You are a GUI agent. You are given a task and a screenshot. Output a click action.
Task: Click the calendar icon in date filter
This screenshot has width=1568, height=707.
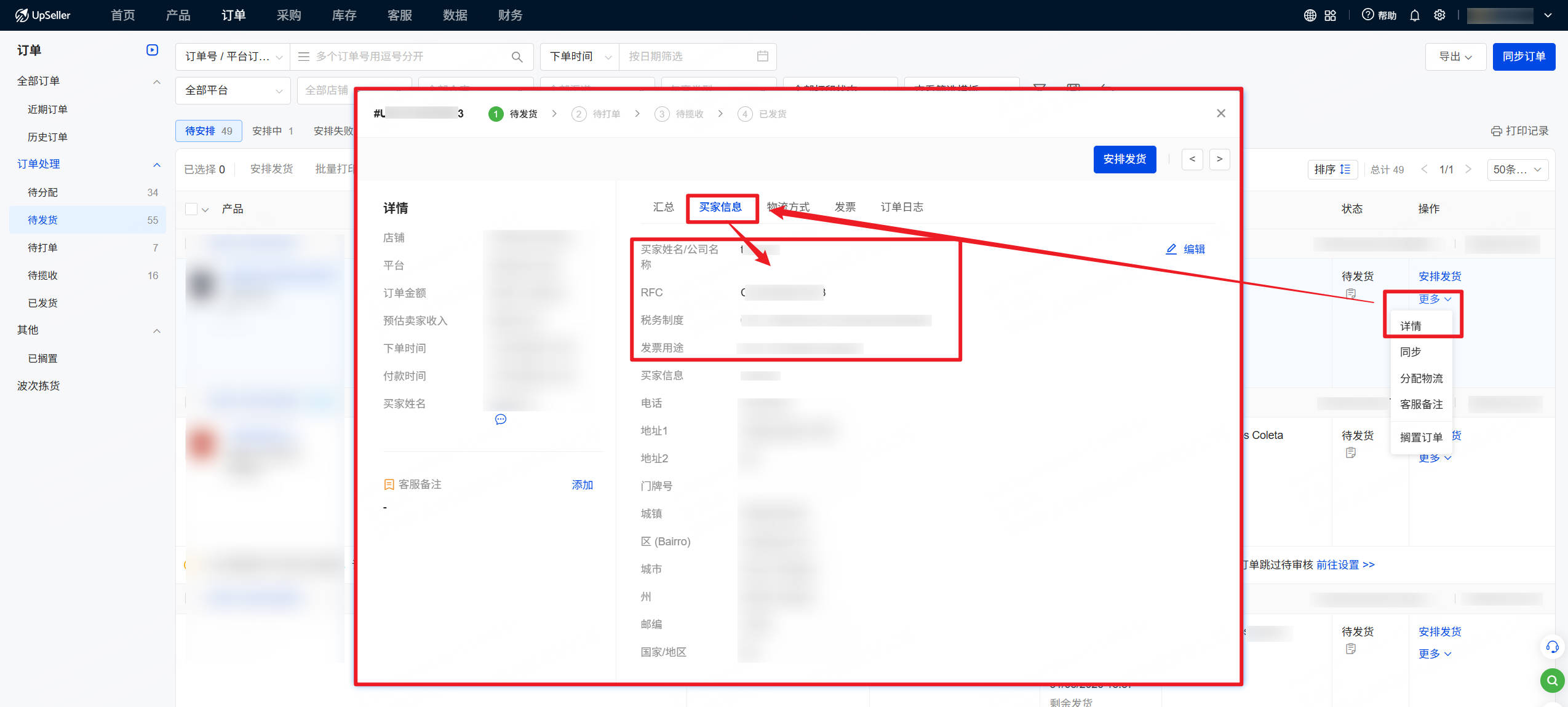762,56
